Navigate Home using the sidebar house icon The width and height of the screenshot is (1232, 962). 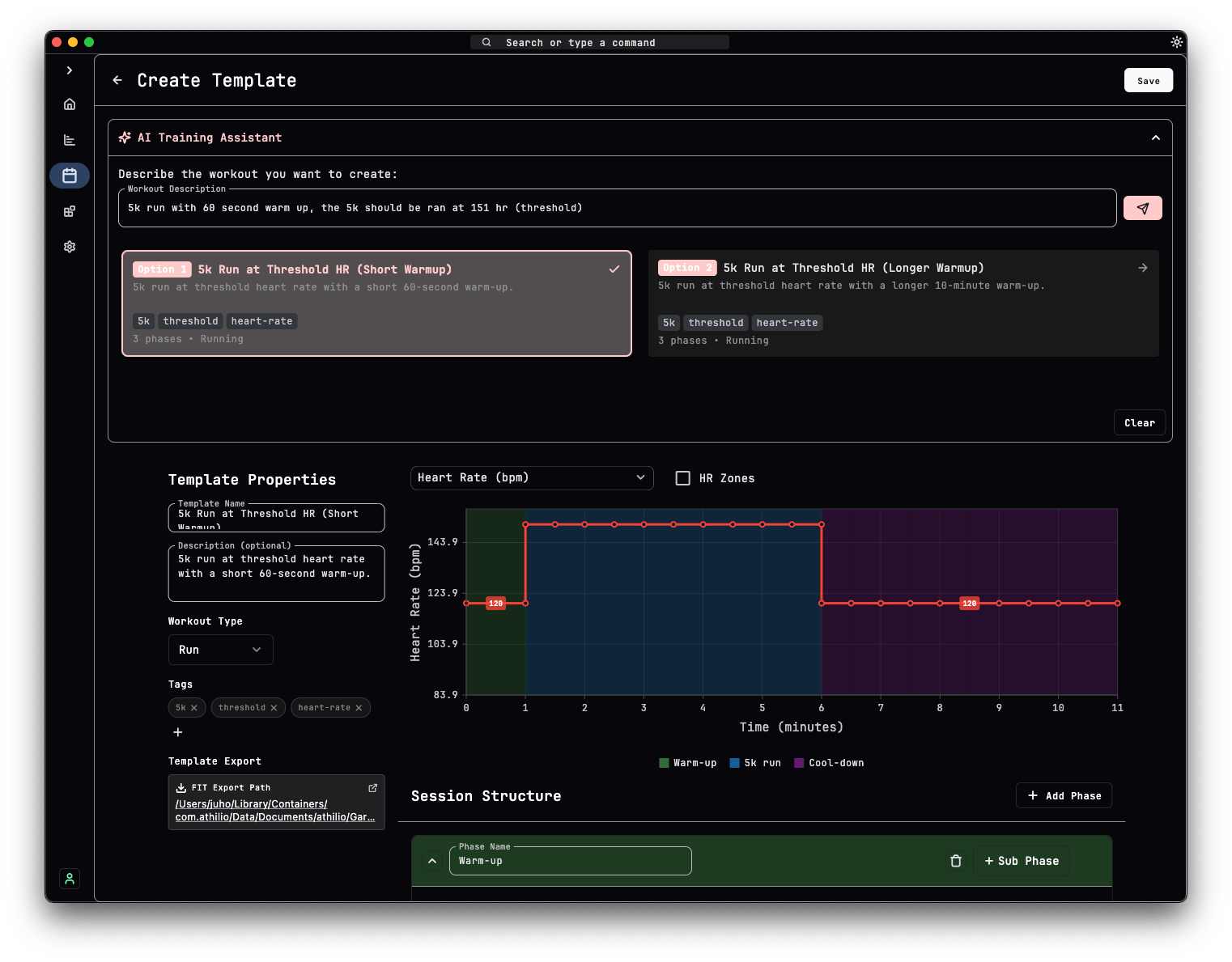click(69, 104)
